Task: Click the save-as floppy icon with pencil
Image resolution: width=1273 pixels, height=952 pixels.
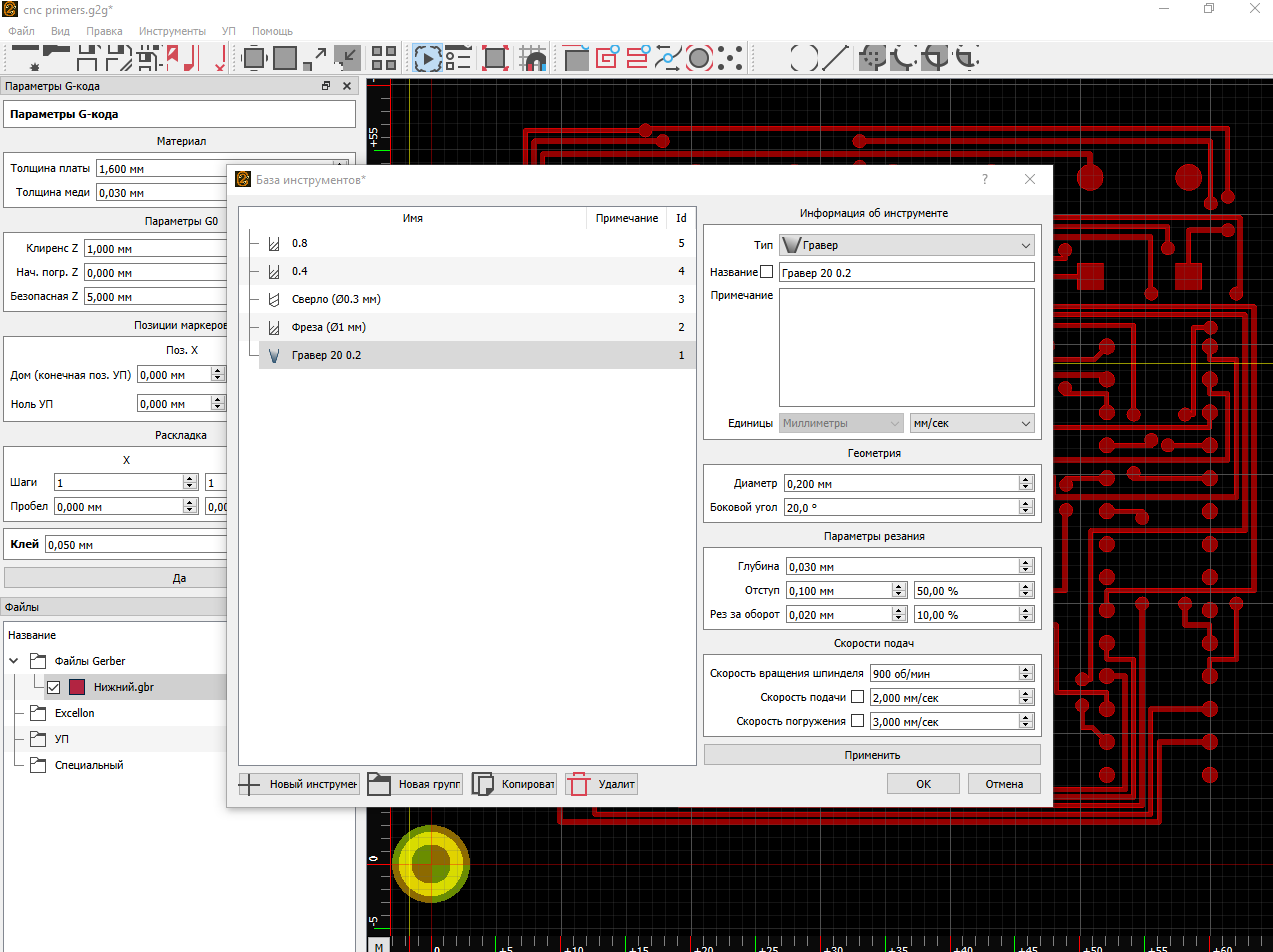Action: point(119,57)
